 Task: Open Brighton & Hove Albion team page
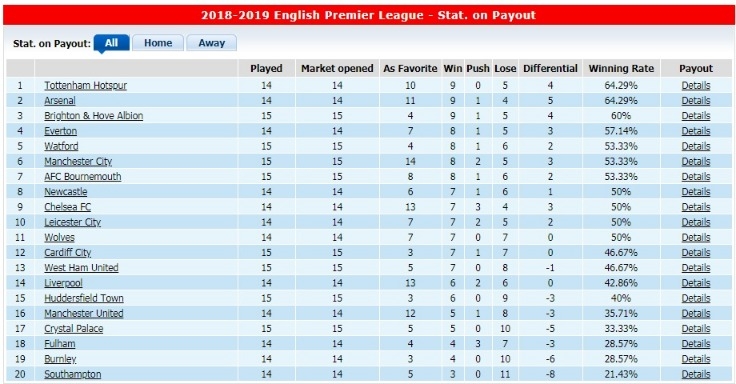click(93, 115)
